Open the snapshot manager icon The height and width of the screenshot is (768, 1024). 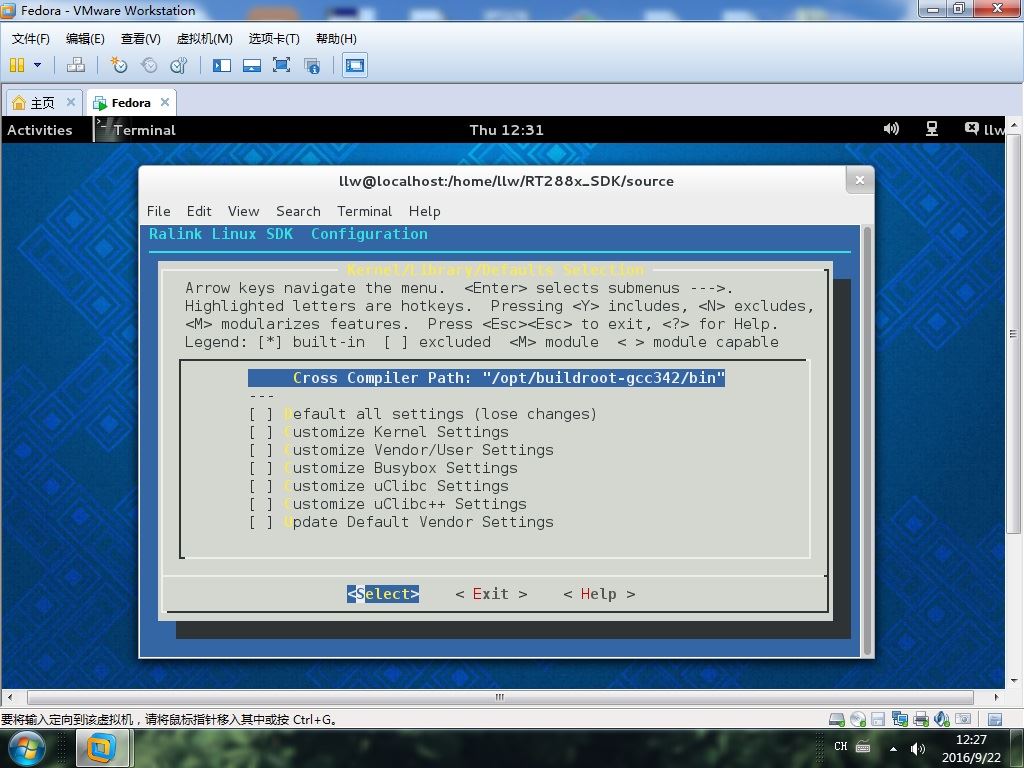(179, 65)
